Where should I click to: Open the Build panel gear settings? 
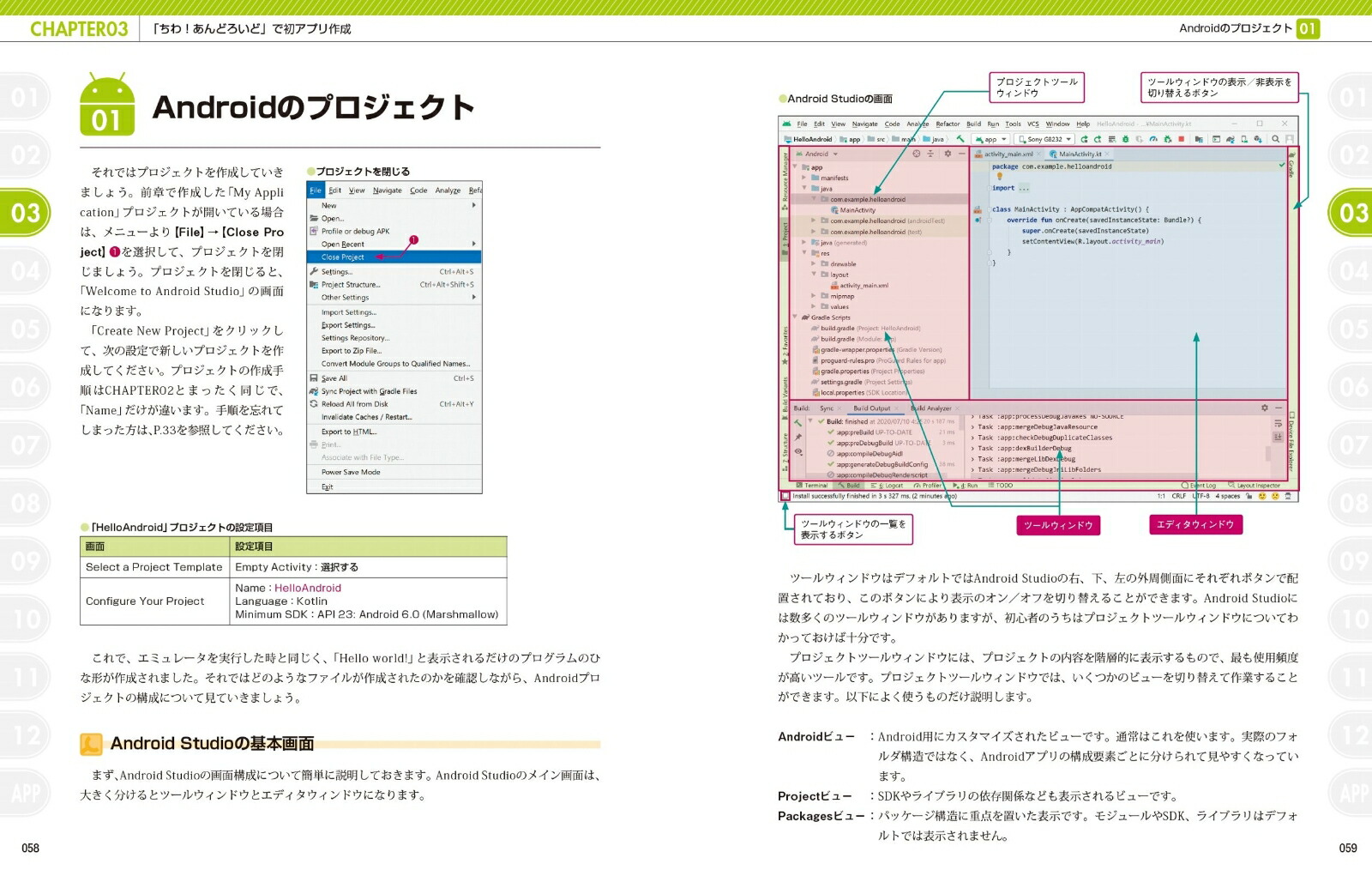[1264, 408]
